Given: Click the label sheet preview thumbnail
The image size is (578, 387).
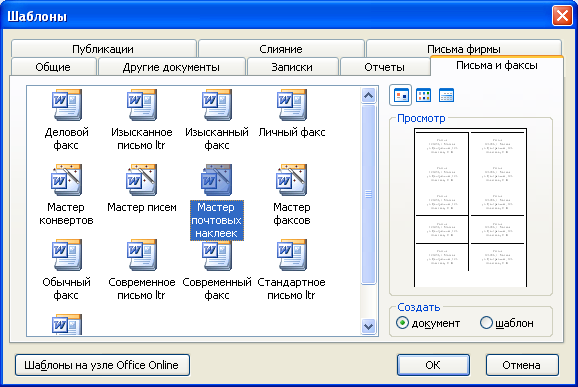Looking at the screenshot, I should [470, 207].
